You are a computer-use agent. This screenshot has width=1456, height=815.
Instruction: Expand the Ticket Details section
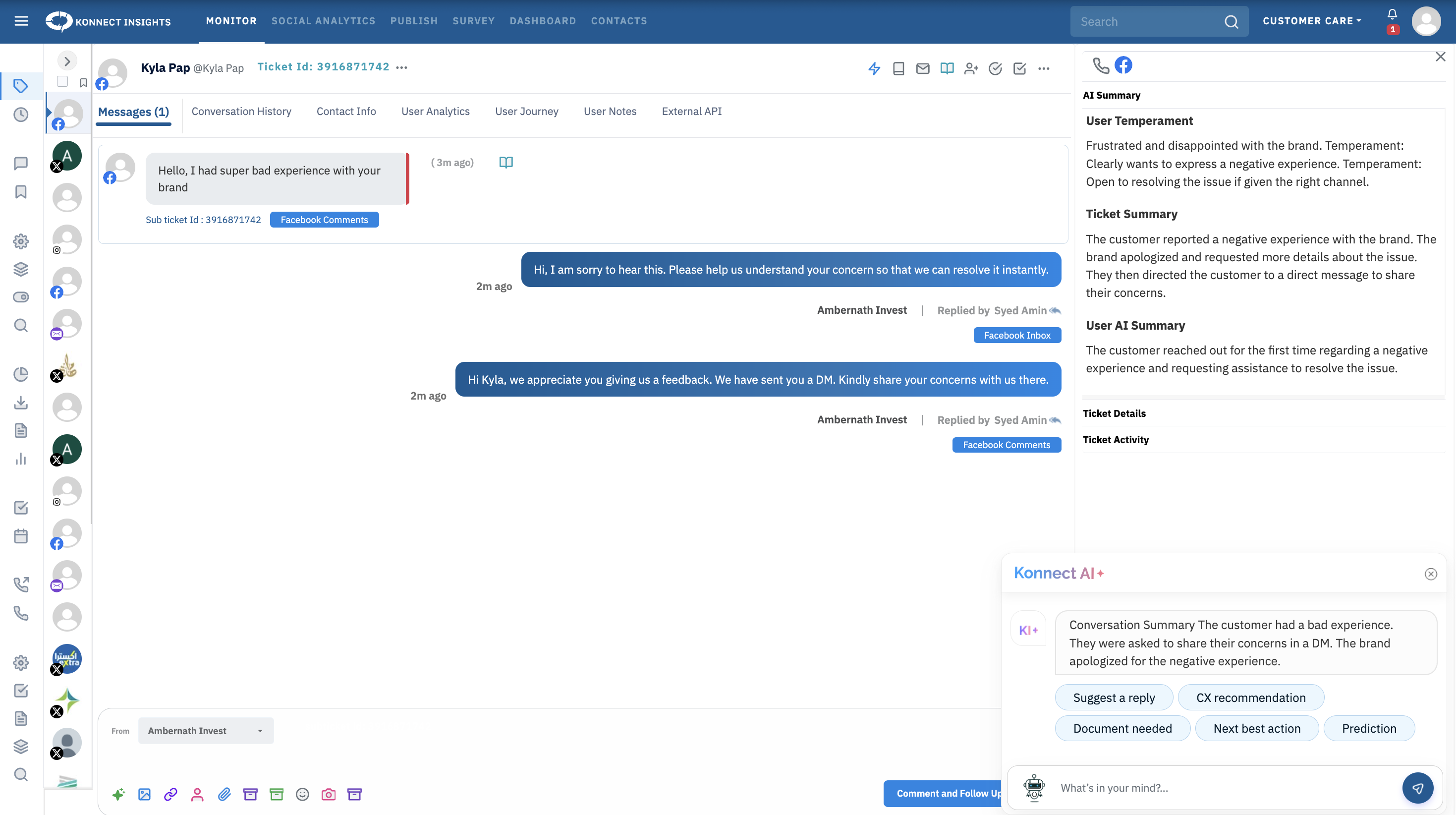pyautogui.click(x=1114, y=413)
